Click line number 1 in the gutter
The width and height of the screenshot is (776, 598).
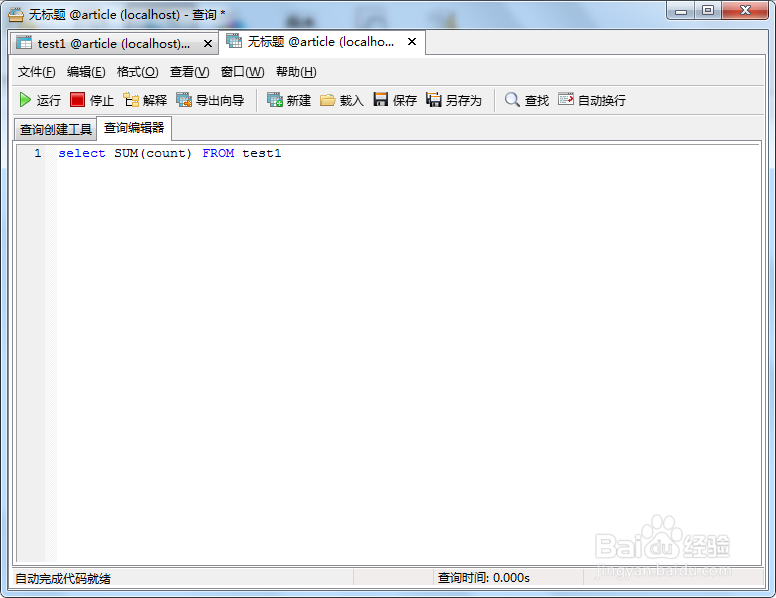(38, 153)
